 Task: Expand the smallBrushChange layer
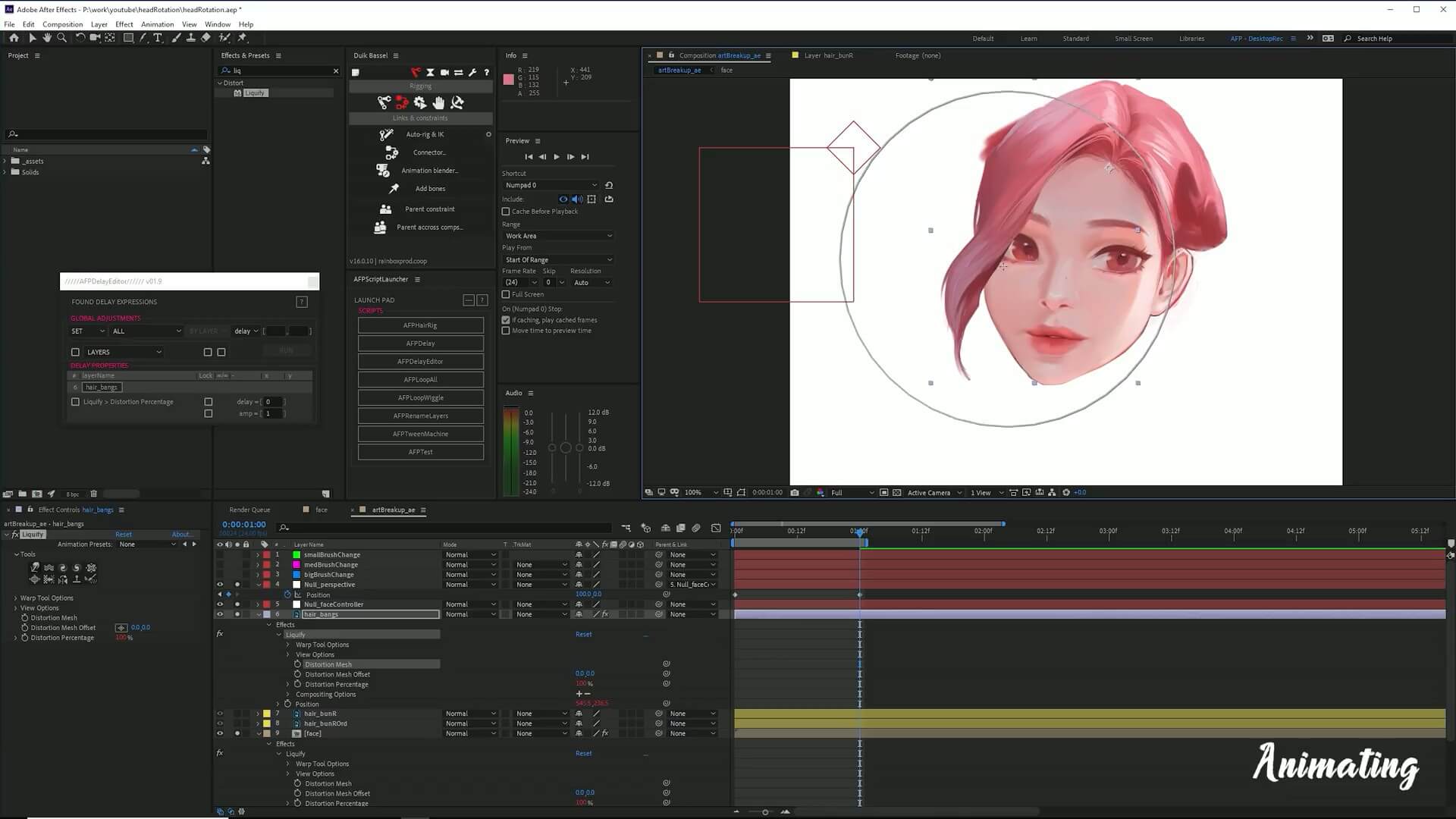point(258,555)
